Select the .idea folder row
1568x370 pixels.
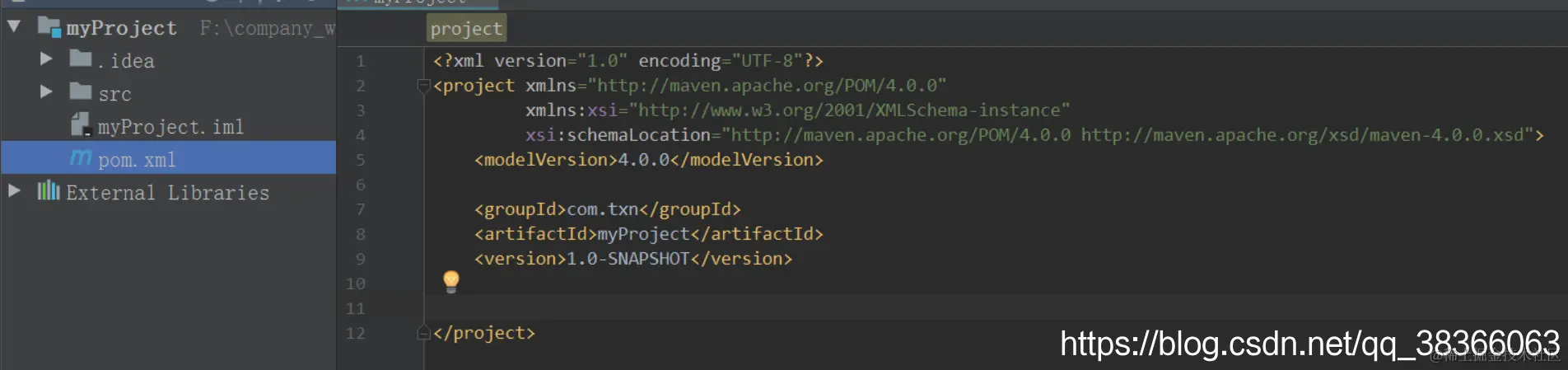pos(168,59)
